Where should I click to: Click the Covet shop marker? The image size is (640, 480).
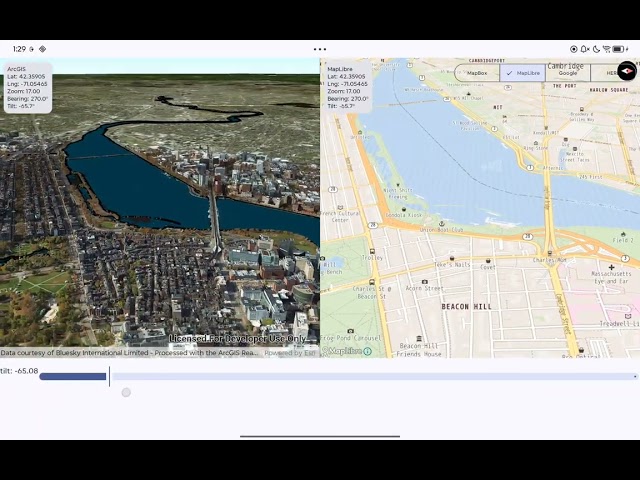tap(488, 261)
